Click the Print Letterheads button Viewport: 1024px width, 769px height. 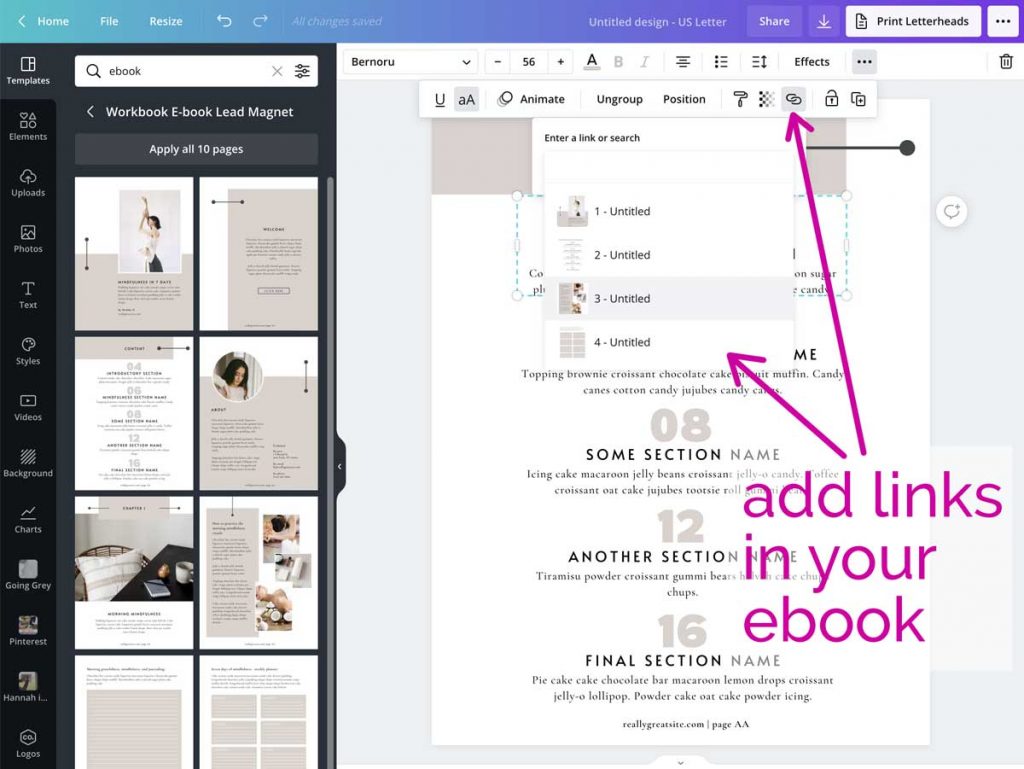coord(912,20)
